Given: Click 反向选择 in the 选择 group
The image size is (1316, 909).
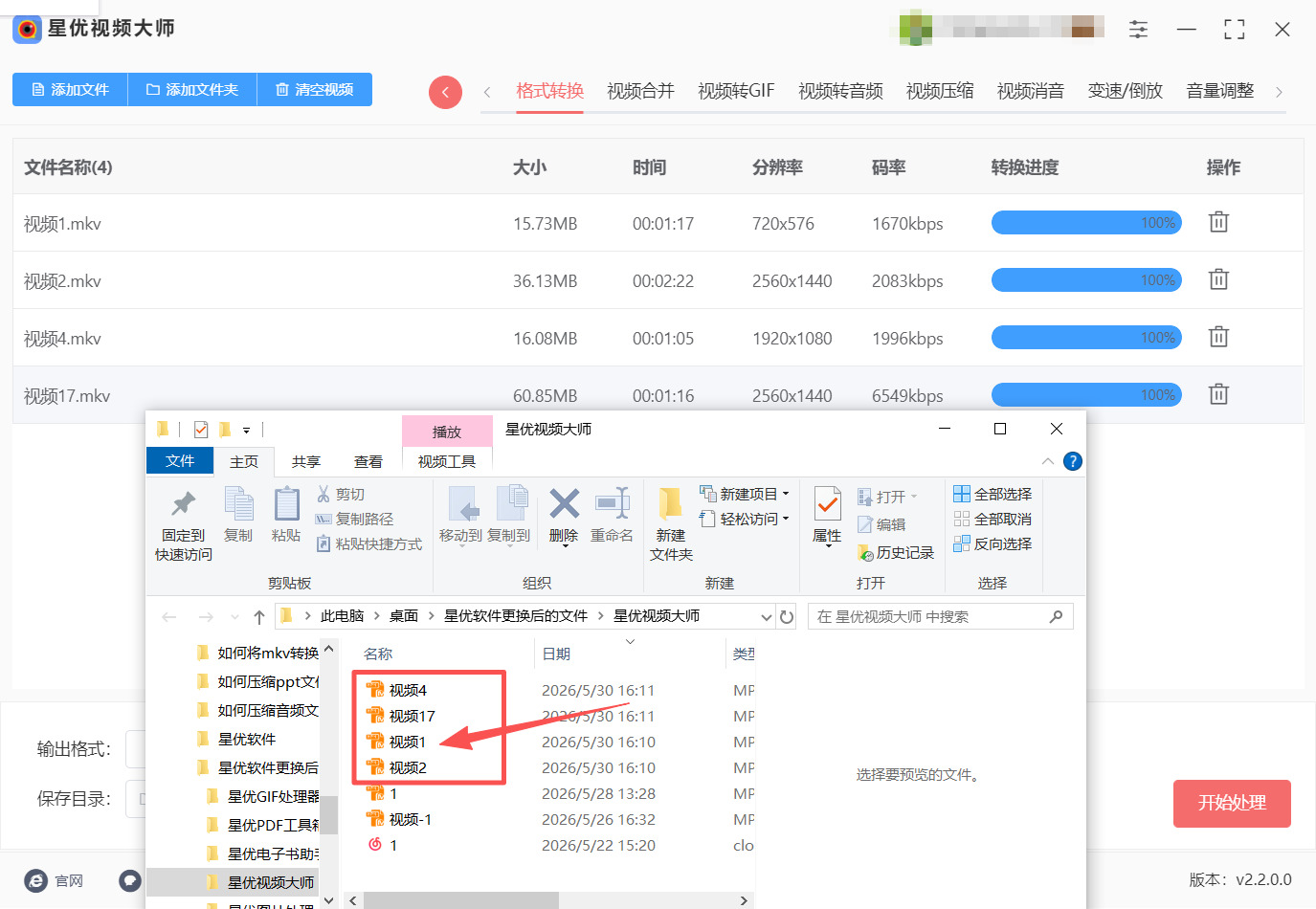Looking at the screenshot, I should 993,543.
